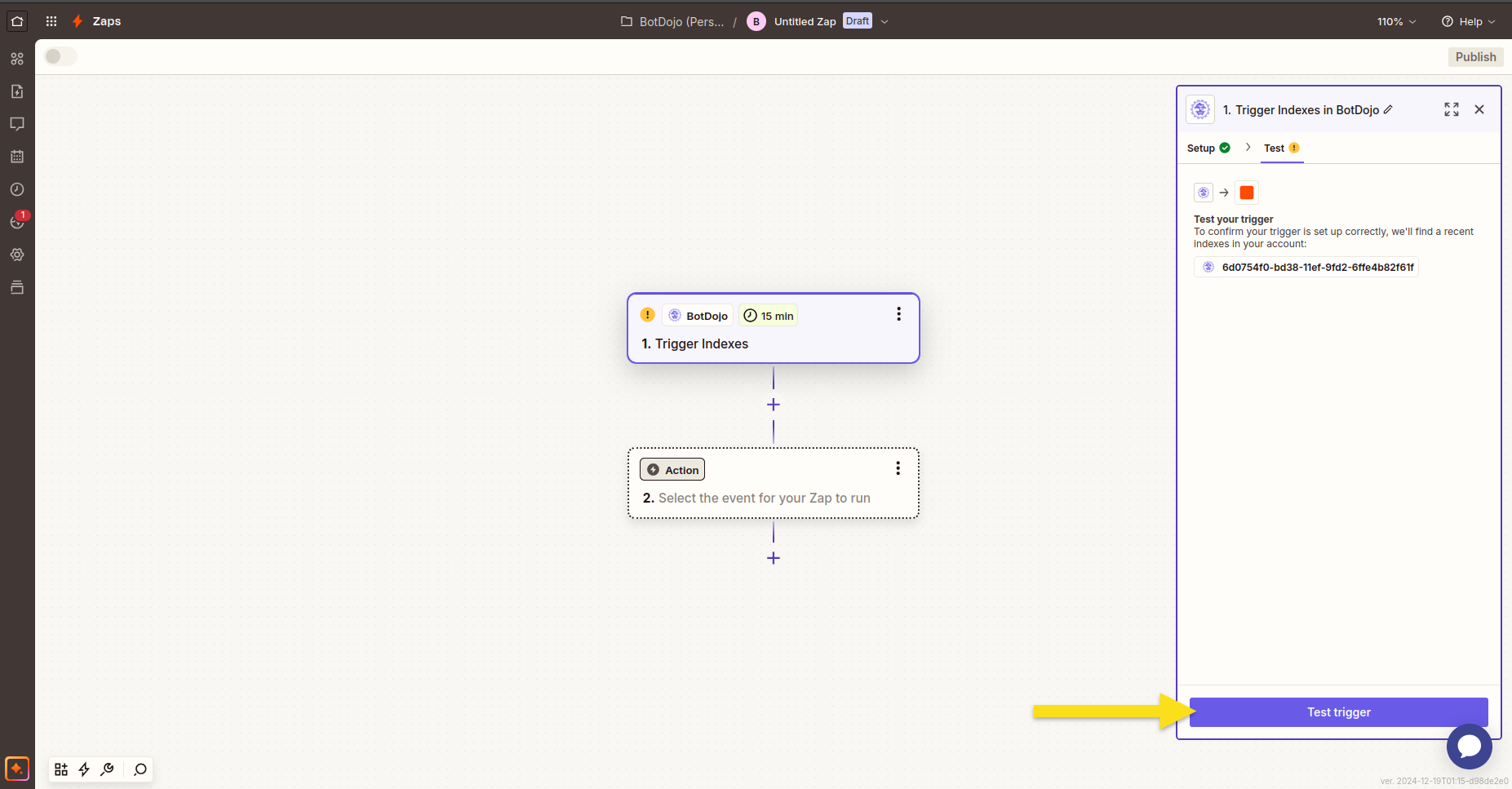Switch to the Test tab
Image resolution: width=1512 pixels, height=789 pixels.
tap(1282, 148)
